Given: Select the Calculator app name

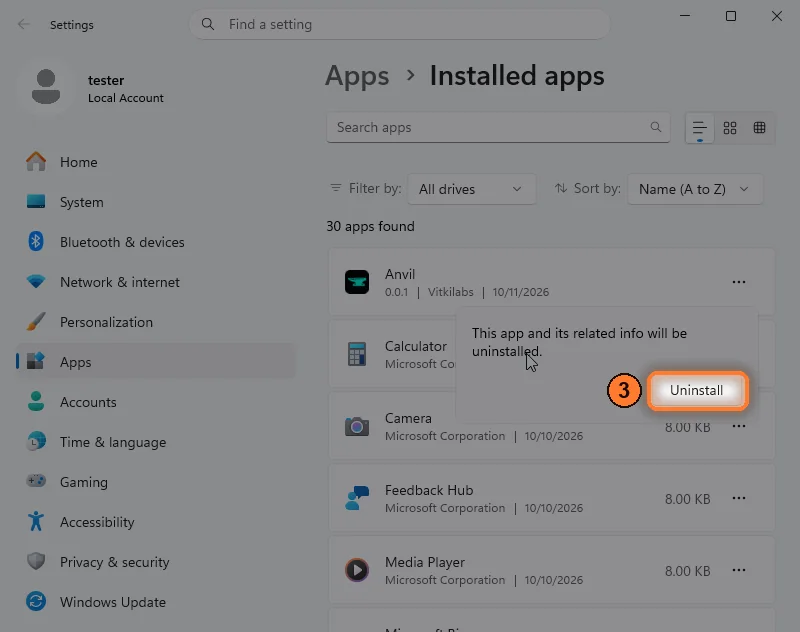Looking at the screenshot, I should tap(416, 346).
